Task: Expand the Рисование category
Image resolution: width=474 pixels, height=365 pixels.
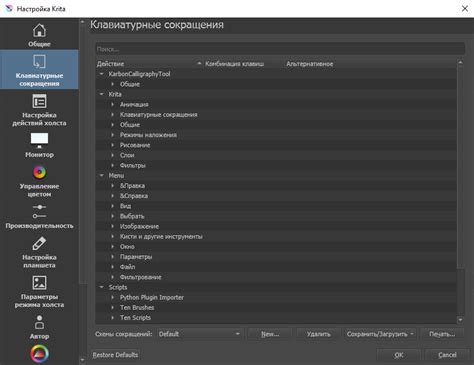Action: click(113, 145)
